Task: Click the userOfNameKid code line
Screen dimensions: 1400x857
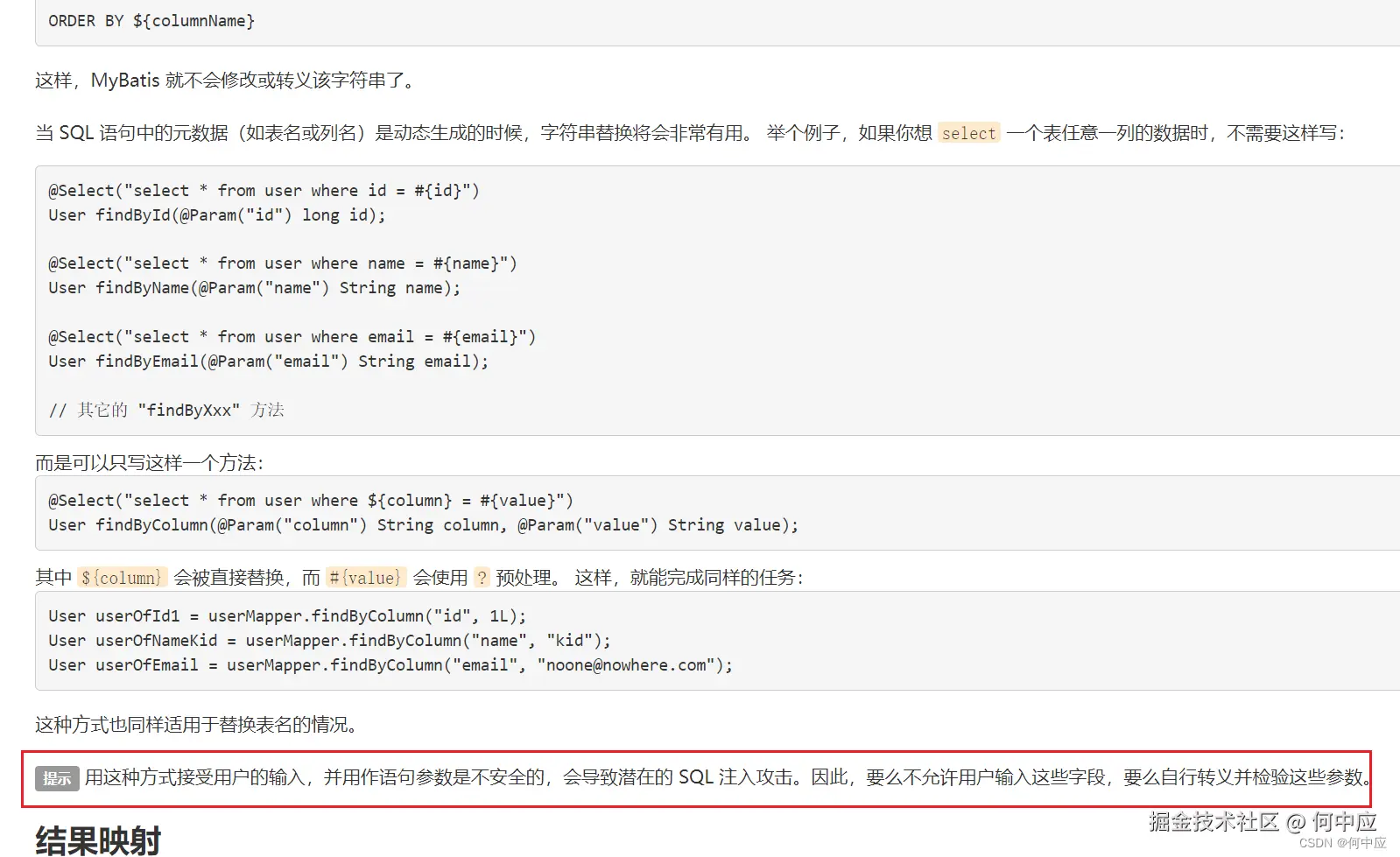Action: (x=329, y=641)
